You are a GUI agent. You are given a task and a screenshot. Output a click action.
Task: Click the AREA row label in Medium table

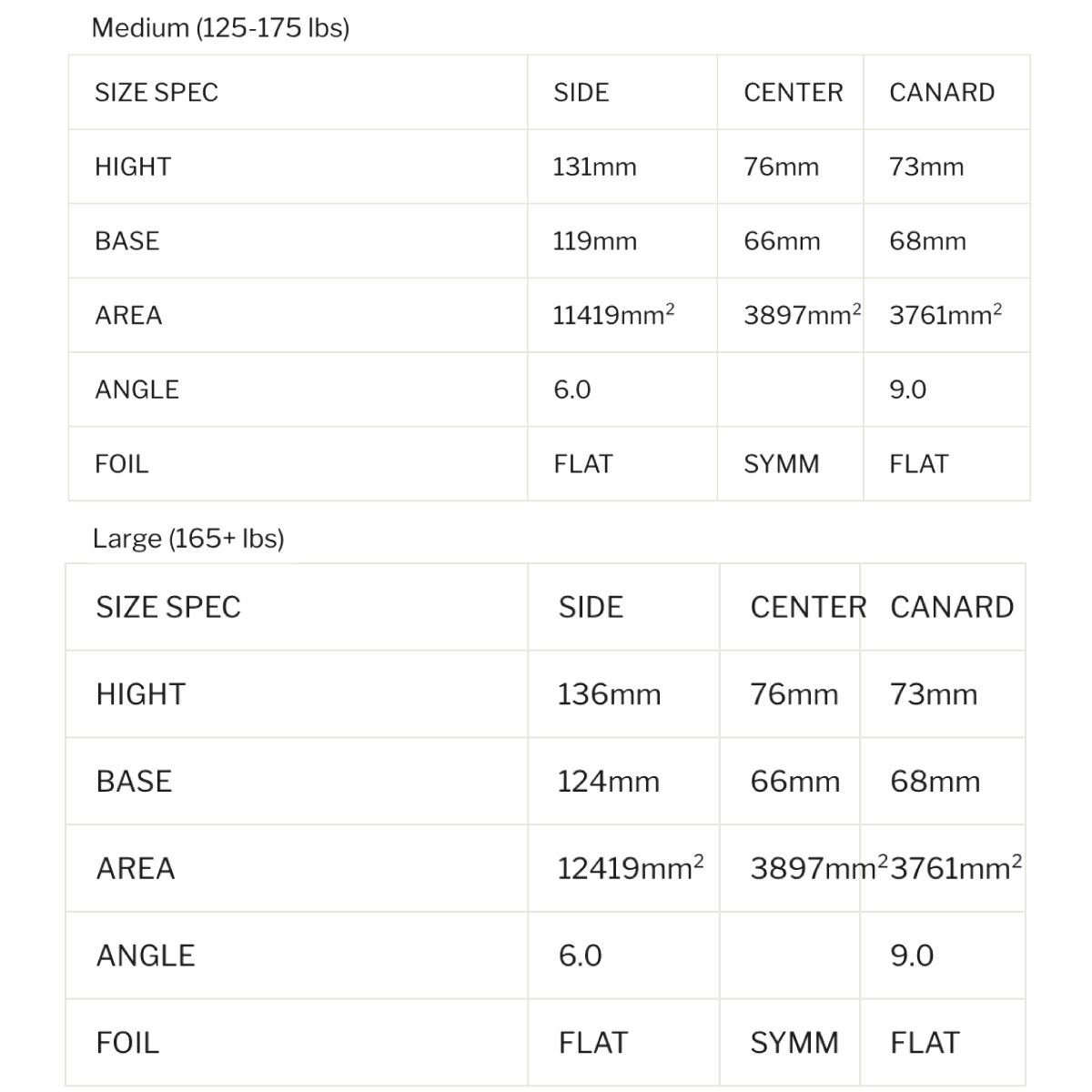[128, 316]
